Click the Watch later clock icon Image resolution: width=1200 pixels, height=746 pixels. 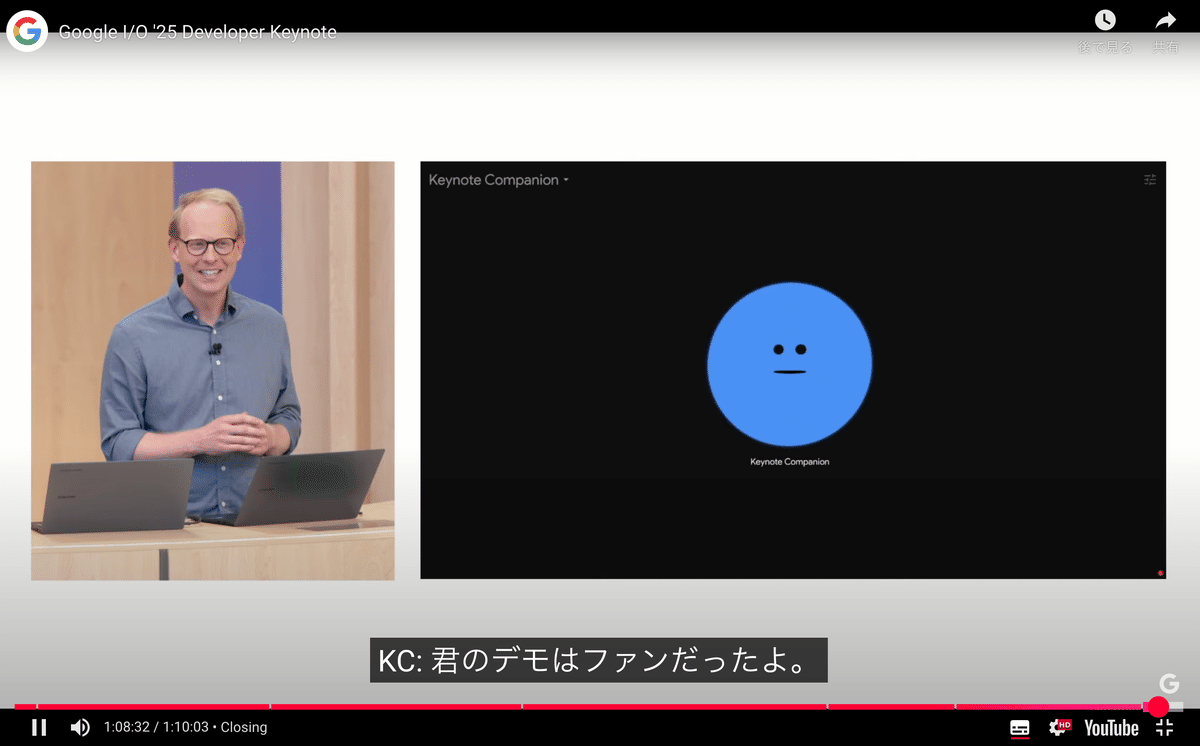pyautogui.click(x=1105, y=20)
